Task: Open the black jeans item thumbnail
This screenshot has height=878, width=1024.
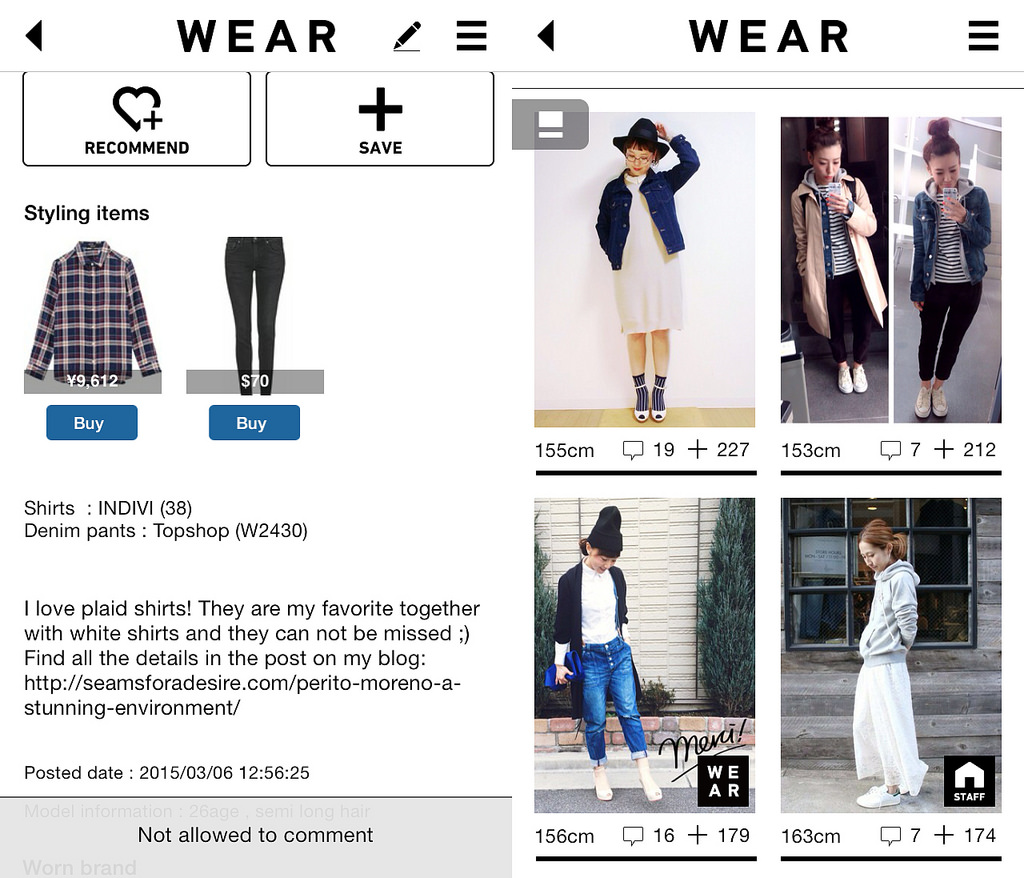Action: point(255,316)
